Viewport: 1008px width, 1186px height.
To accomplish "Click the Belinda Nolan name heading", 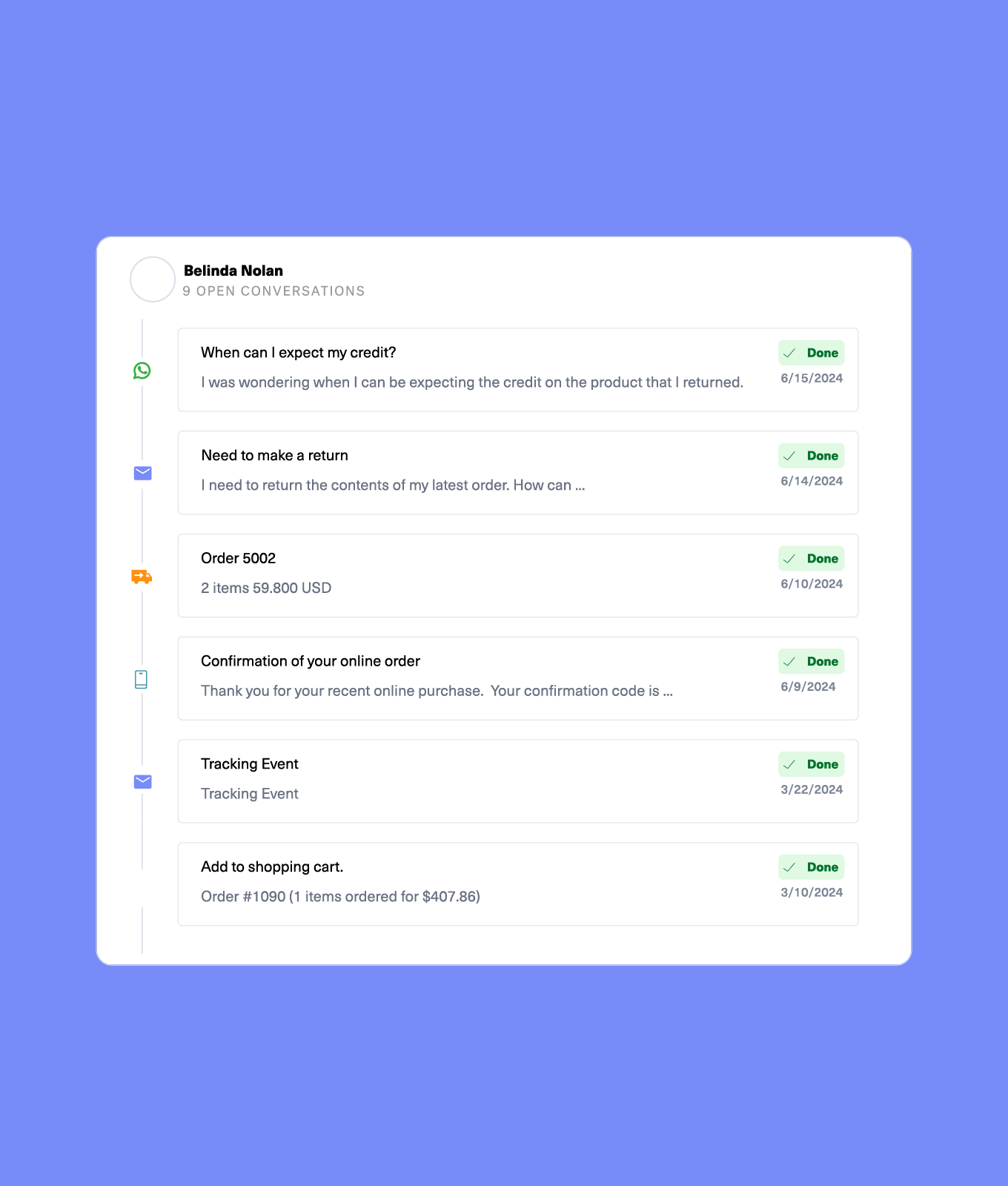I will coord(233,271).
